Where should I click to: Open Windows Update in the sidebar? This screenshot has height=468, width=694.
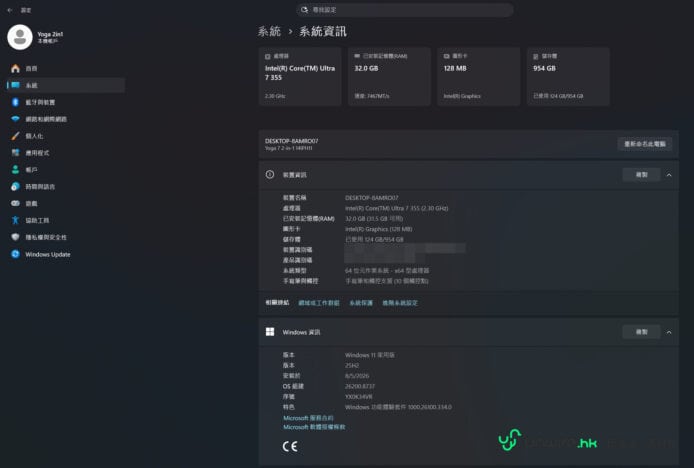click(66, 254)
